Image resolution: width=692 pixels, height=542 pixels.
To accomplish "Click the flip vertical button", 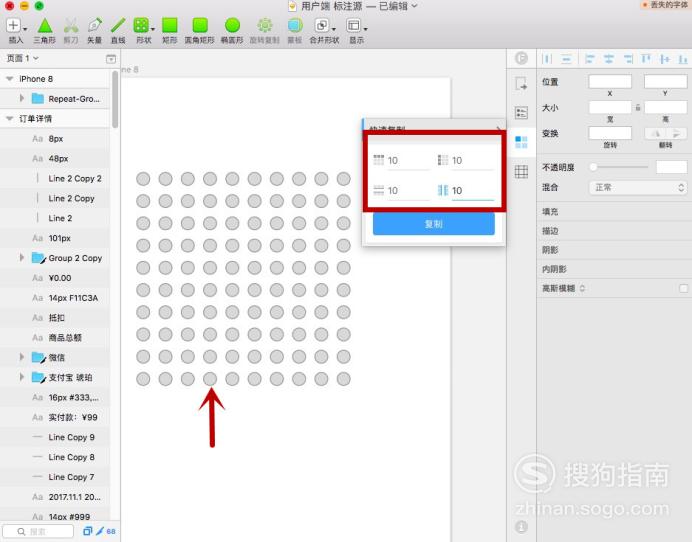I will pos(677,133).
